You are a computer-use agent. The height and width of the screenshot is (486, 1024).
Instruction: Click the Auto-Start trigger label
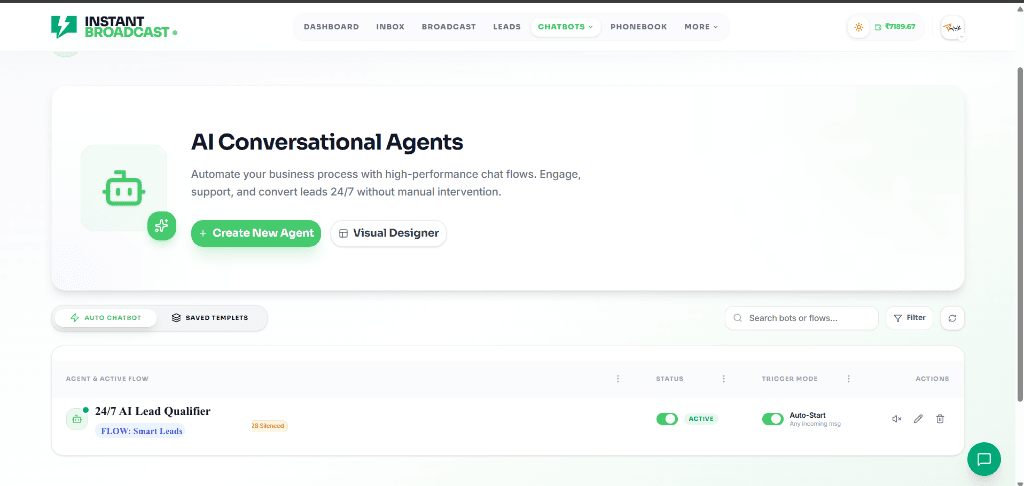807,415
